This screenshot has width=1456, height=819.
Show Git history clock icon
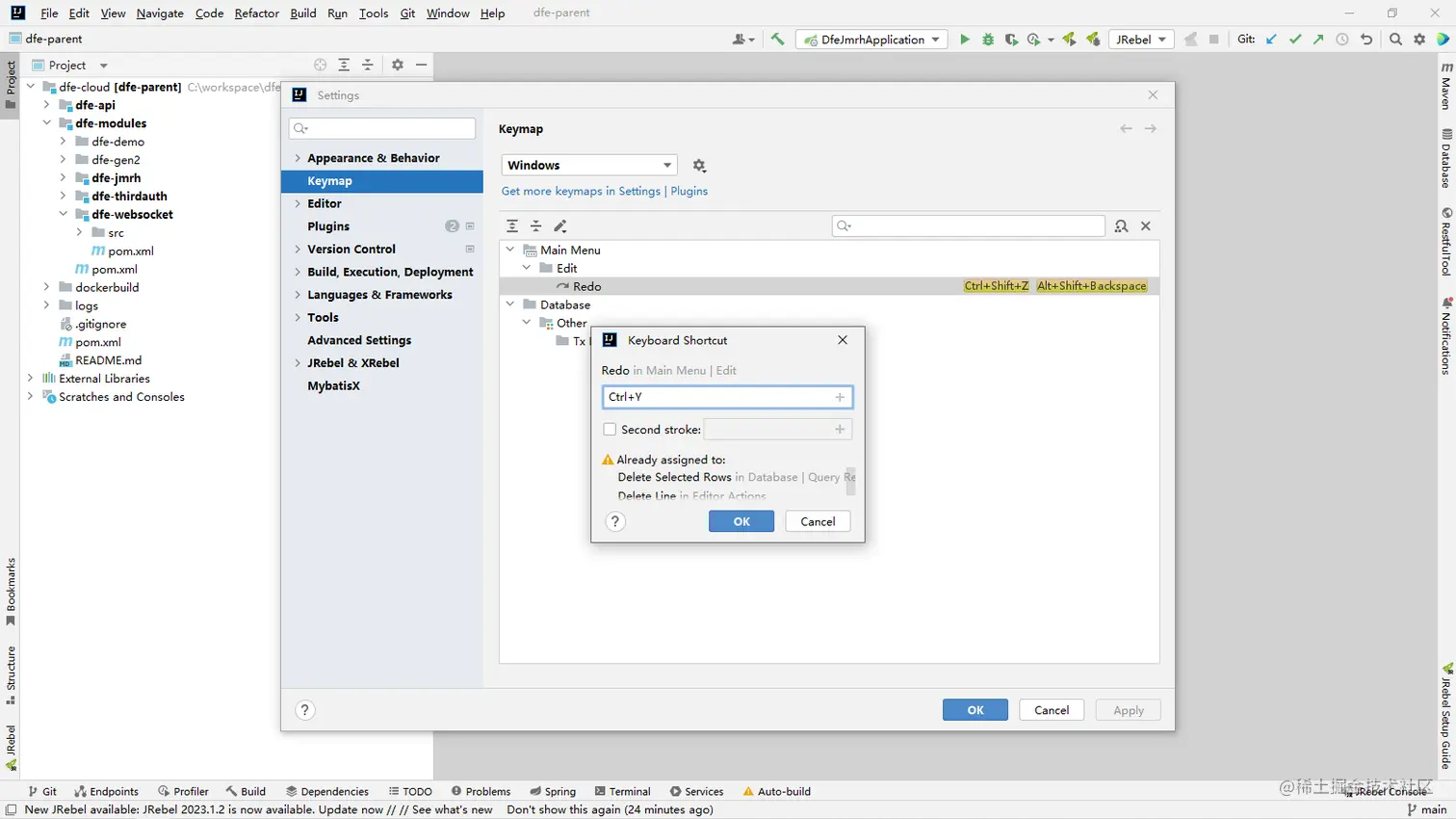point(1341,40)
